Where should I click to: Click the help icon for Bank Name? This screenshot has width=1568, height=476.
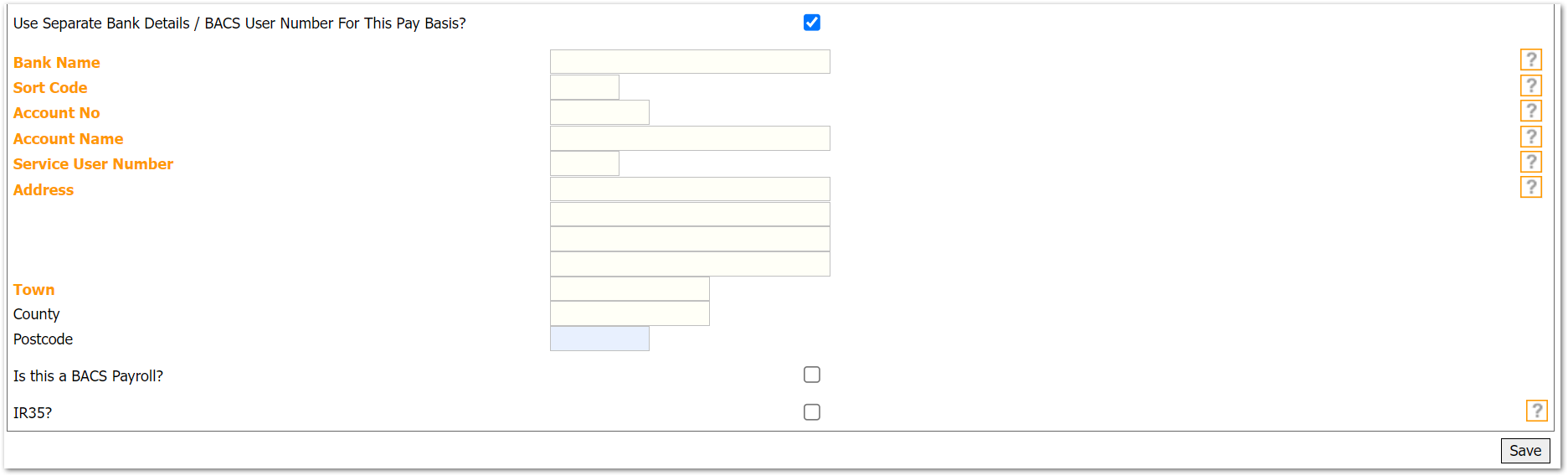coord(1530,59)
